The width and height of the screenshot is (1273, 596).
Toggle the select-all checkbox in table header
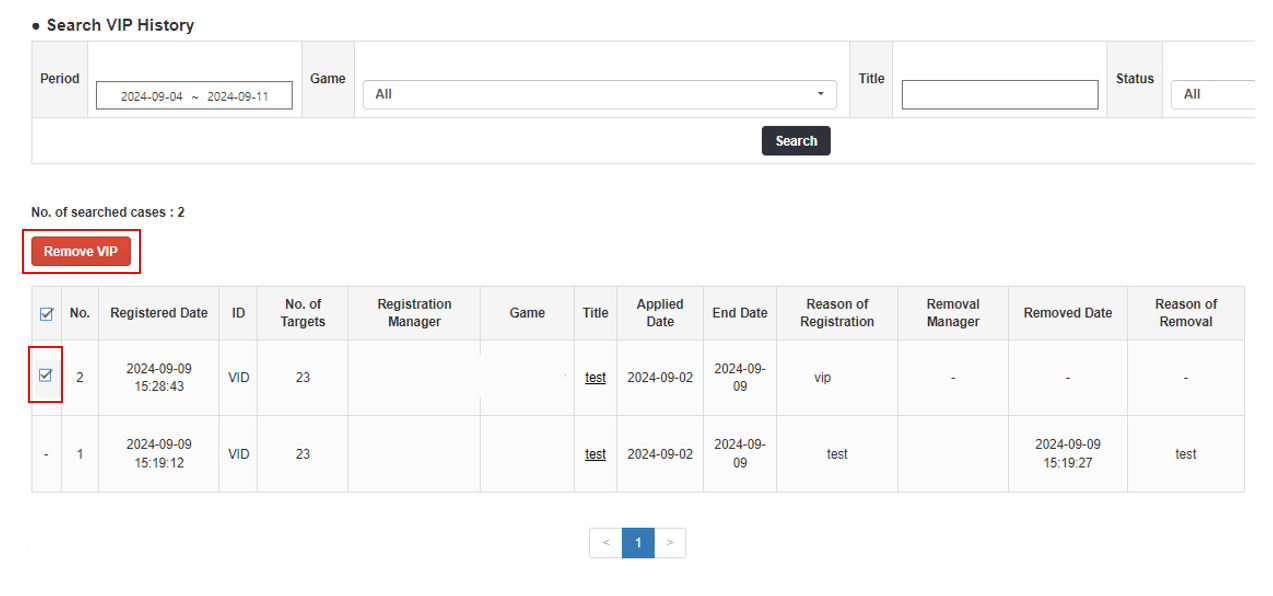46,314
